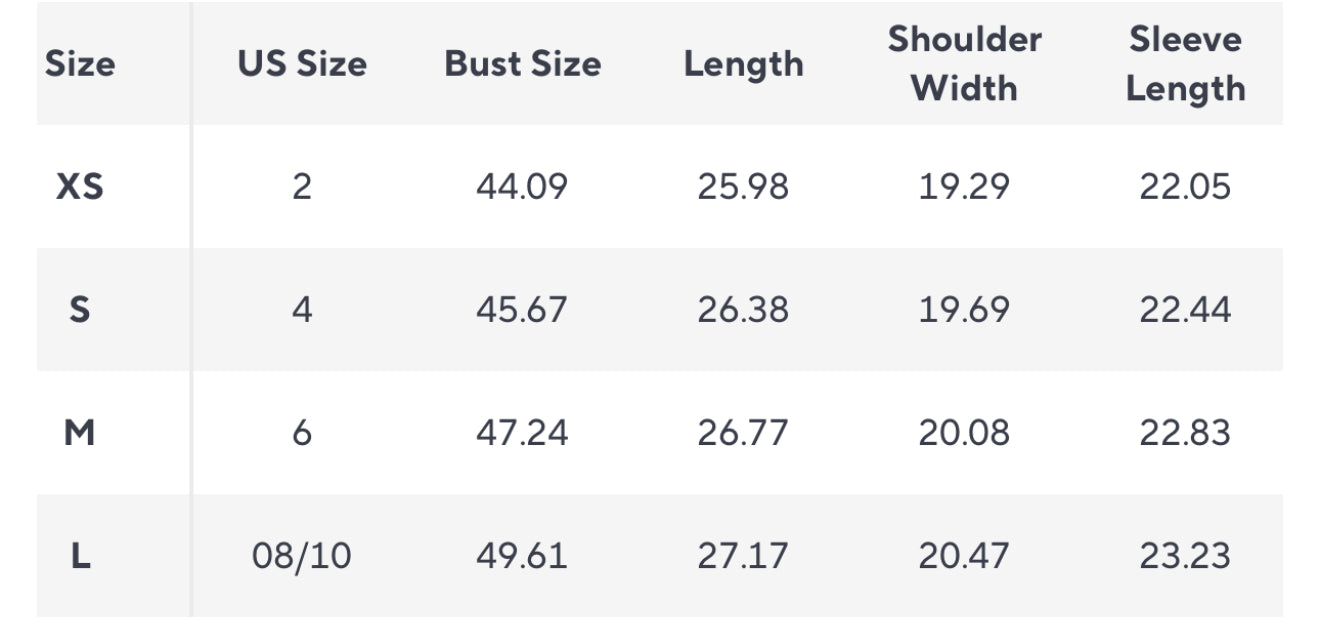Click the 27.17 length cell

pos(743,556)
